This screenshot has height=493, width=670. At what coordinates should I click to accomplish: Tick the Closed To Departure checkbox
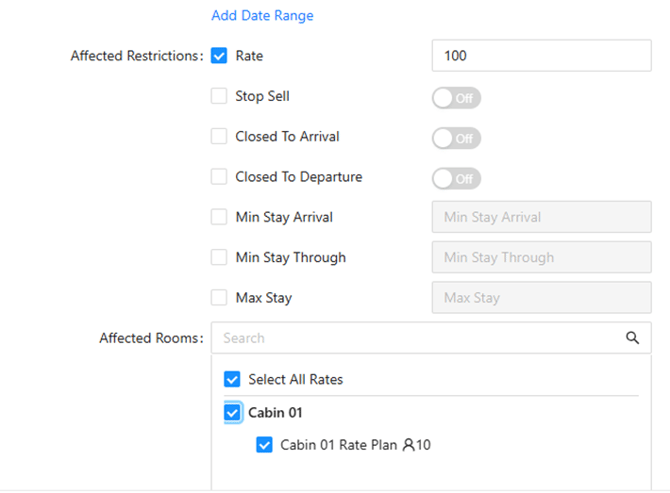coord(219,177)
